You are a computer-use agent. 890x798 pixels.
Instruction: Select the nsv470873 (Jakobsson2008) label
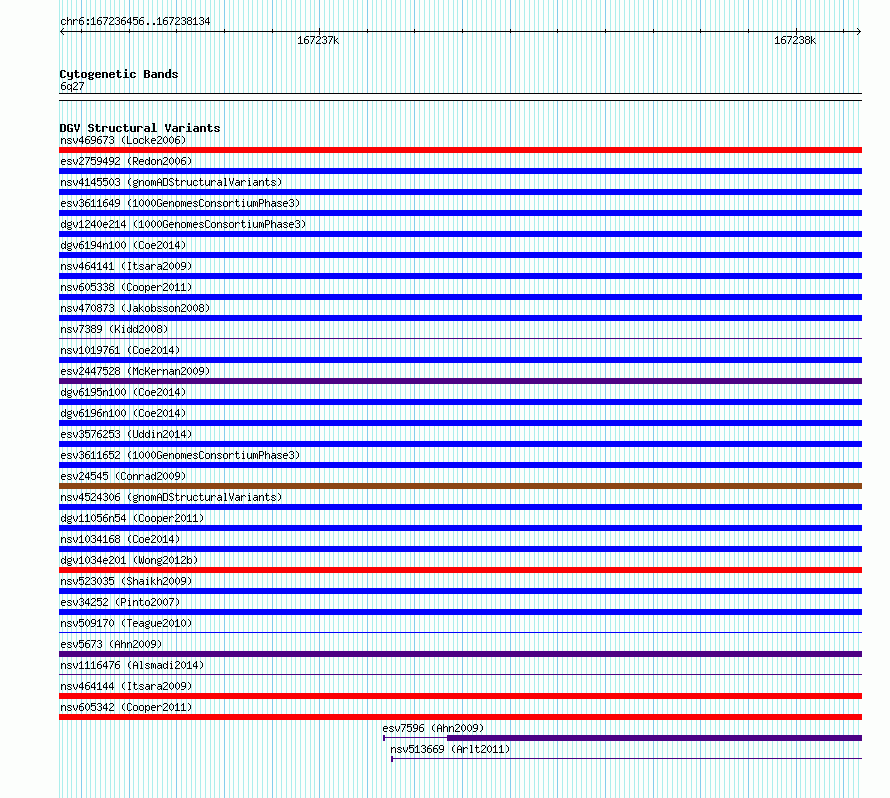tap(135, 308)
